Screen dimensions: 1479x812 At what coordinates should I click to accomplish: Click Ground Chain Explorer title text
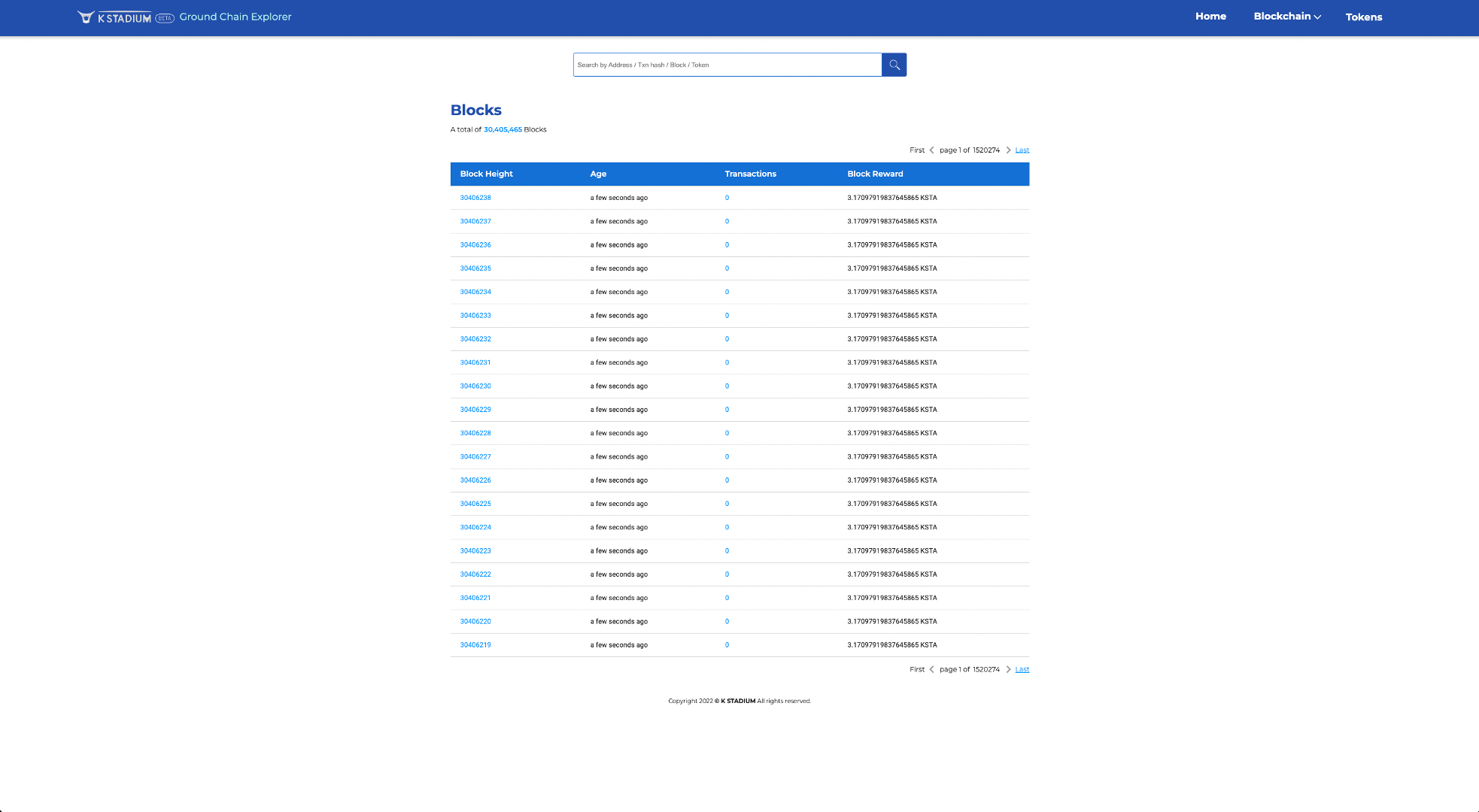coord(235,17)
